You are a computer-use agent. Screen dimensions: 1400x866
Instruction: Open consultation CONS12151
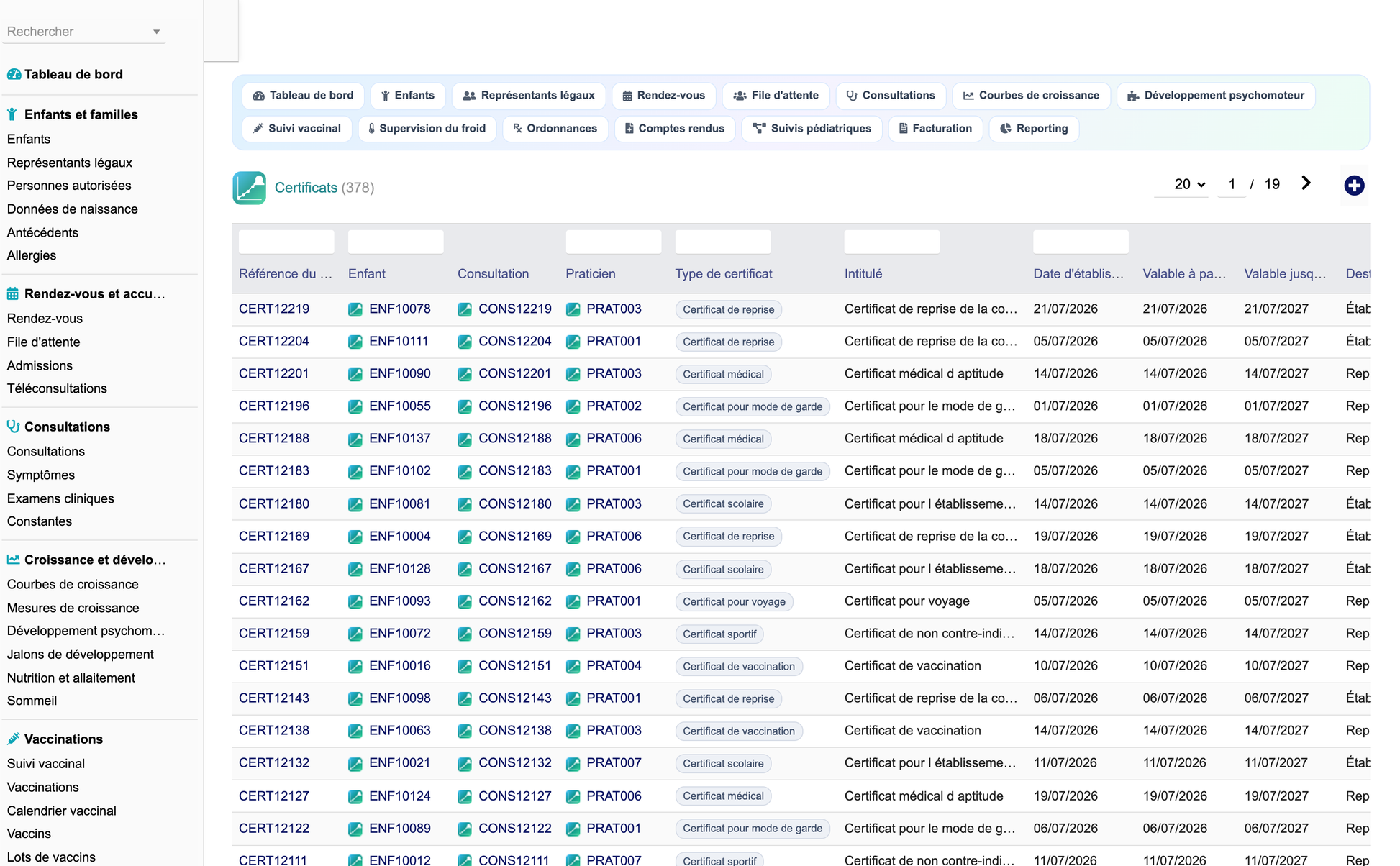(515, 666)
